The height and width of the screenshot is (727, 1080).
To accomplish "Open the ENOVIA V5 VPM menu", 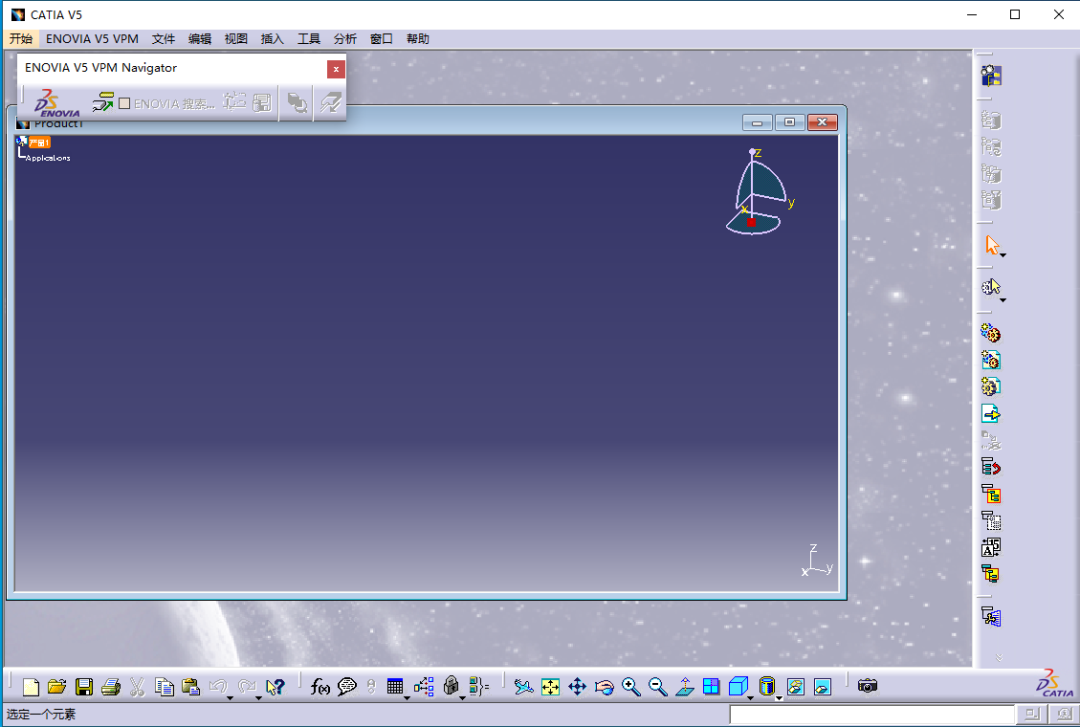I will pos(92,39).
